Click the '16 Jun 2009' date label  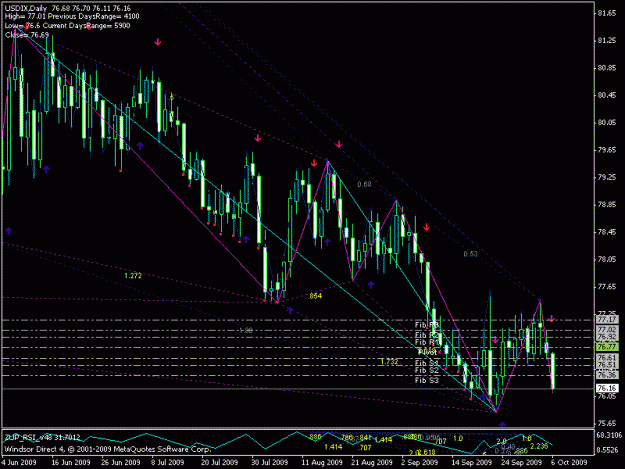tap(71, 462)
